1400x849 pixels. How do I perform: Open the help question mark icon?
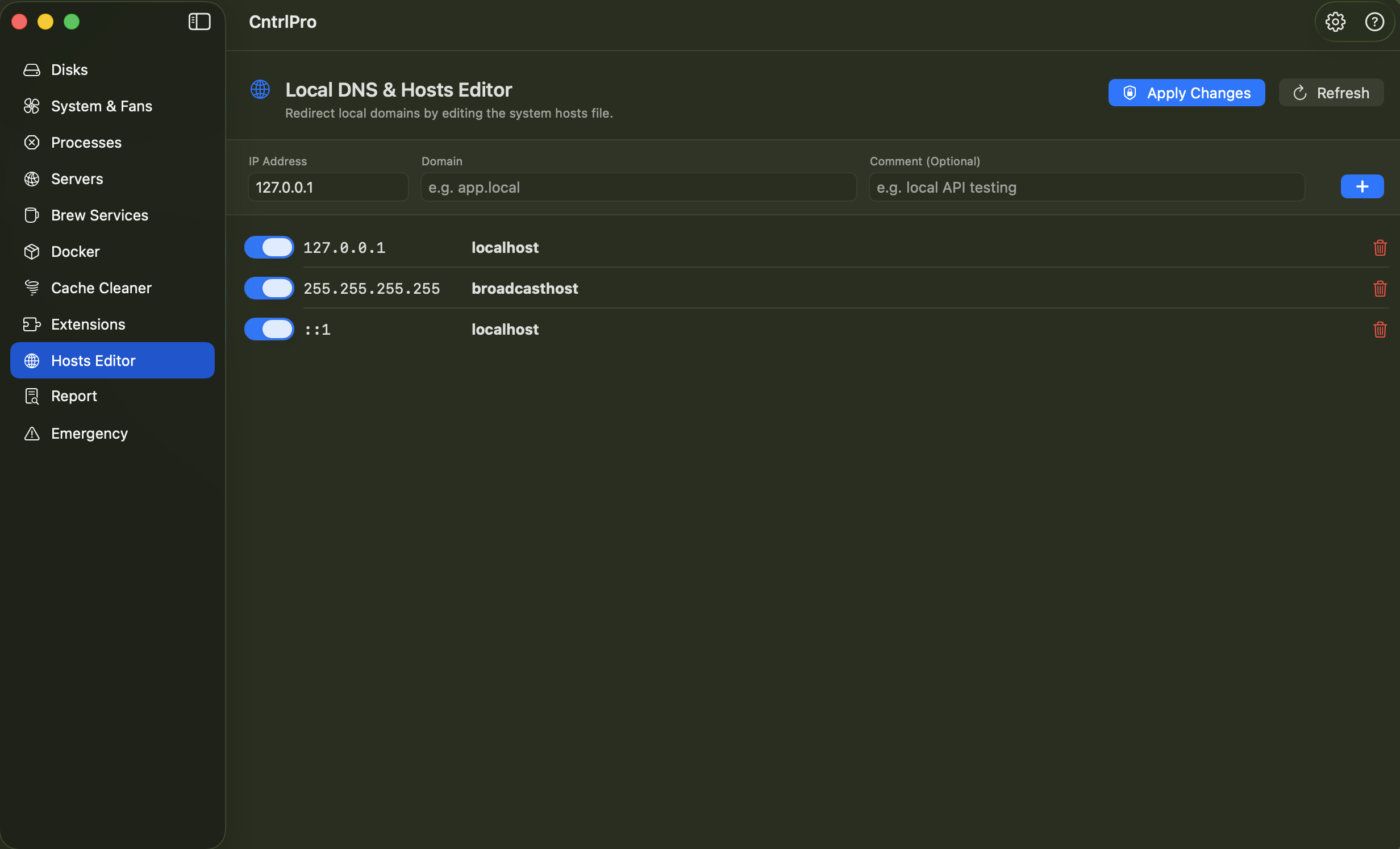click(1374, 22)
